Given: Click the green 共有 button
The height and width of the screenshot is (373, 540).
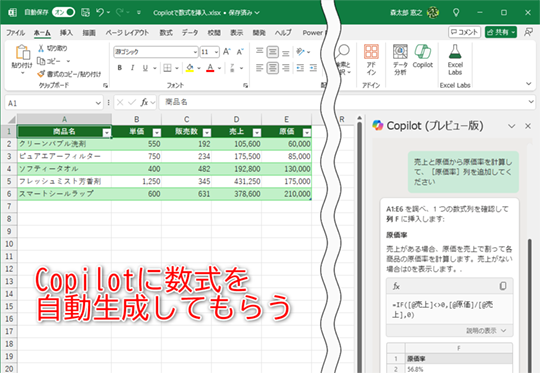Looking at the screenshot, I should tap(501, 32).
